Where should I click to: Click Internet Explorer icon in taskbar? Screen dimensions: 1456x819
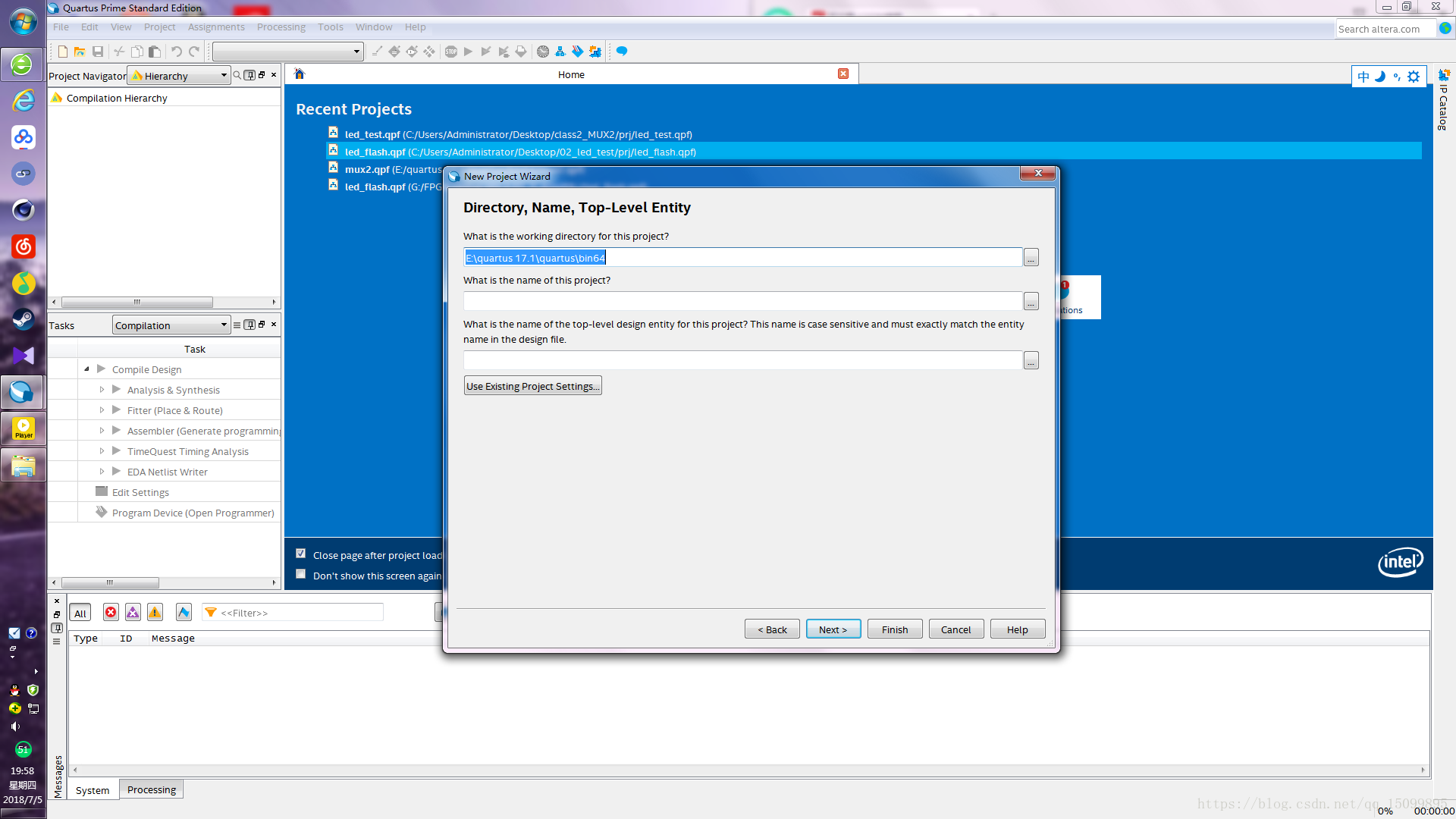coord(23,101)
